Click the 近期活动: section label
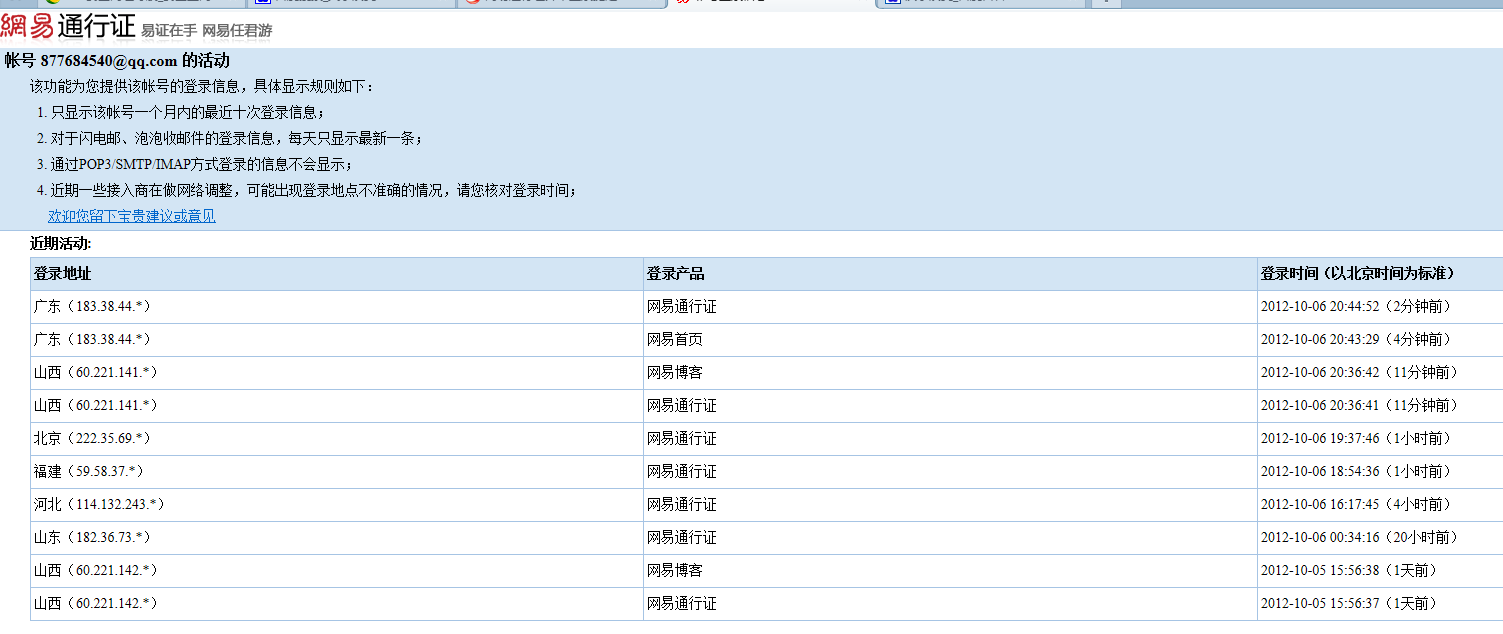 coord(61,243)
